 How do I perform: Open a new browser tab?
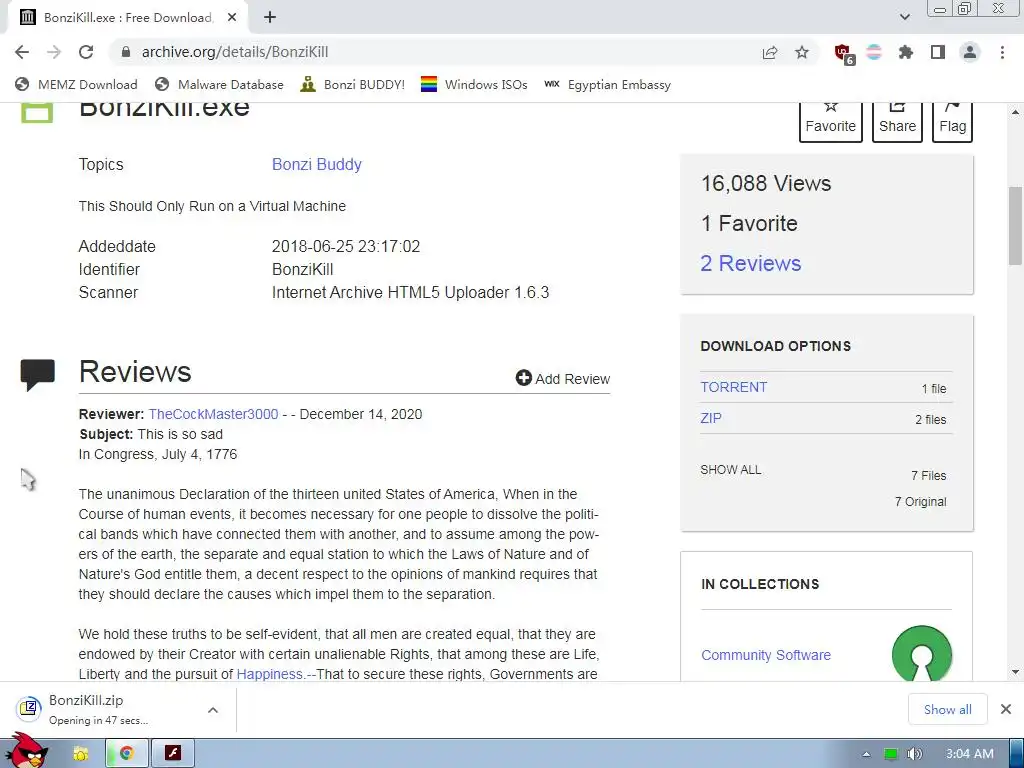tap(270, 18)
